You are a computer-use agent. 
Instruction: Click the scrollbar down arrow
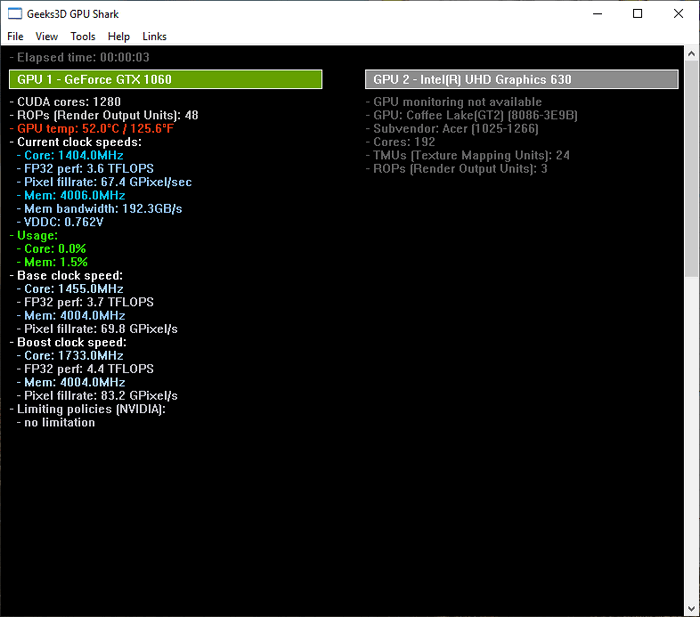tap(692, 608)
